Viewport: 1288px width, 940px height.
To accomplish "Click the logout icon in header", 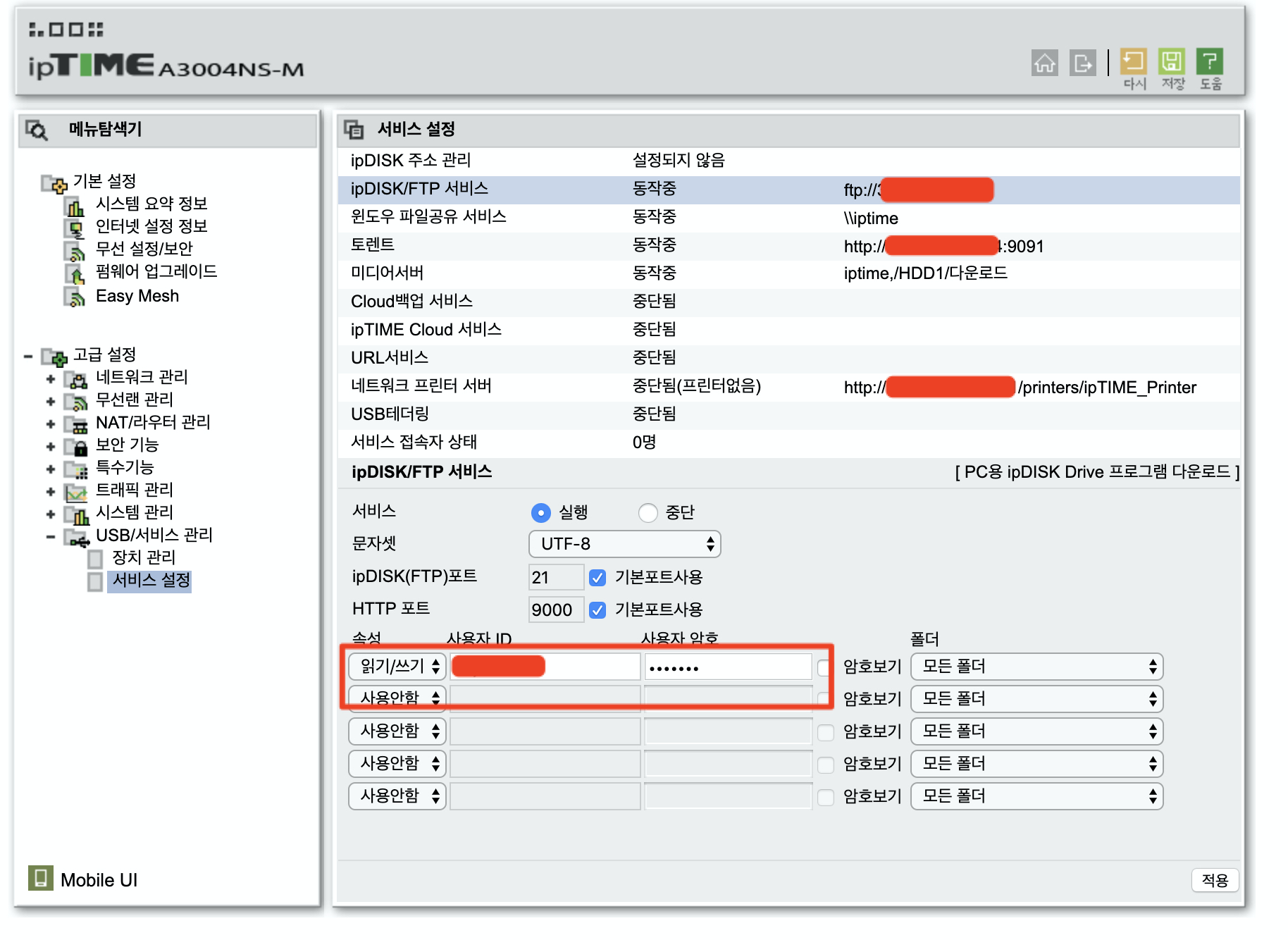I will tap(1083, 63).
